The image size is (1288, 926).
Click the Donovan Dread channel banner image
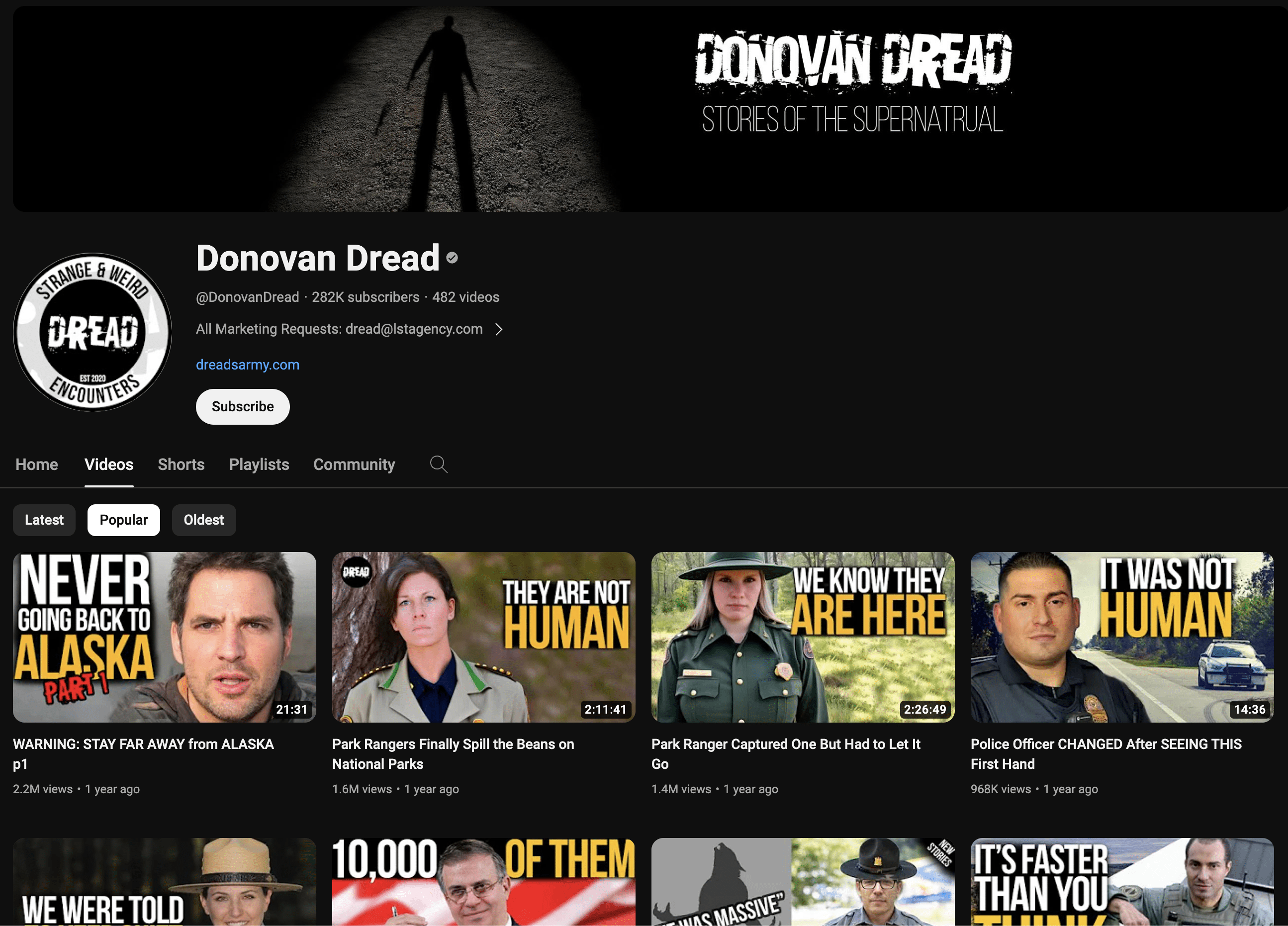coord(650,109)
